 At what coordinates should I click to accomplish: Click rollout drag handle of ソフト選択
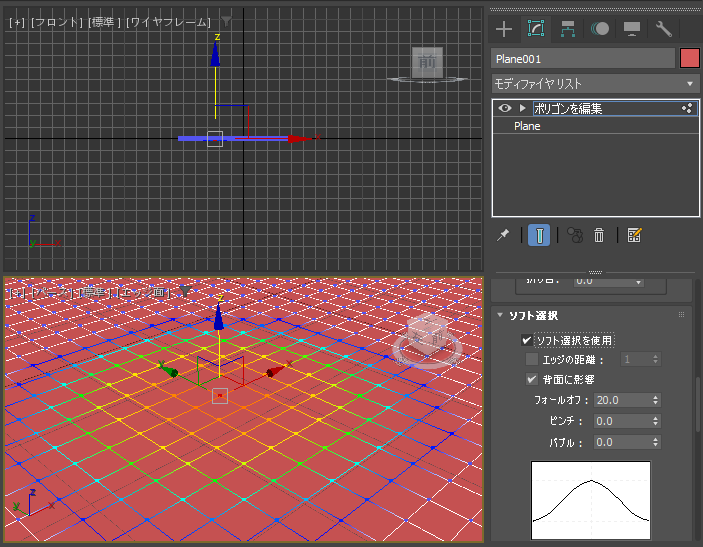pyautogui.click(x=681, y=315)
